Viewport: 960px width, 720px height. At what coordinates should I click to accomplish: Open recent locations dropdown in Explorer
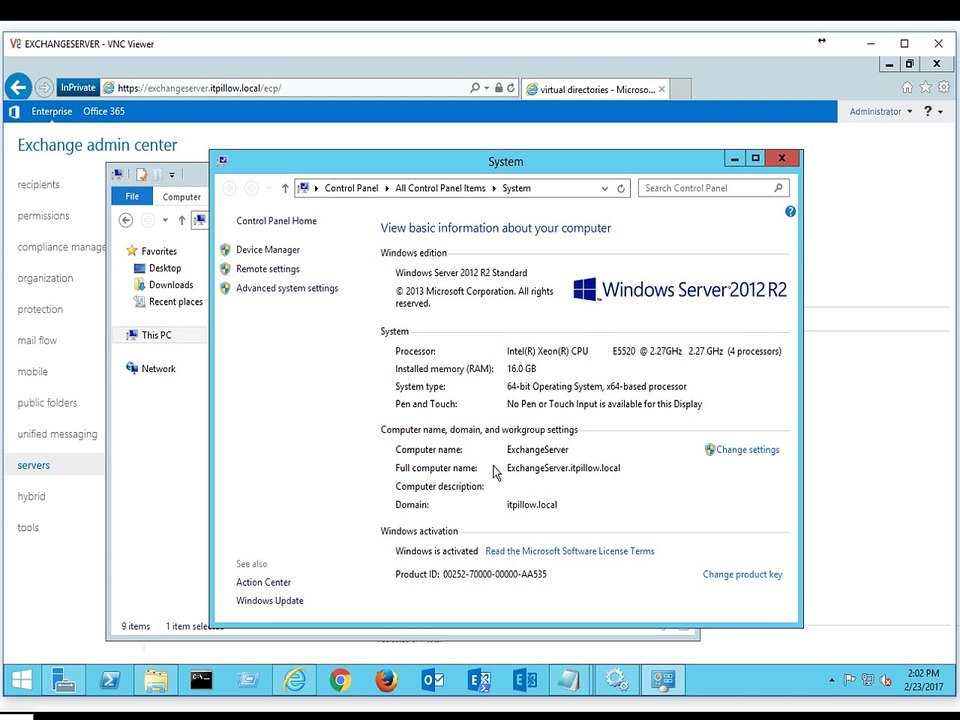click(165, 220)
